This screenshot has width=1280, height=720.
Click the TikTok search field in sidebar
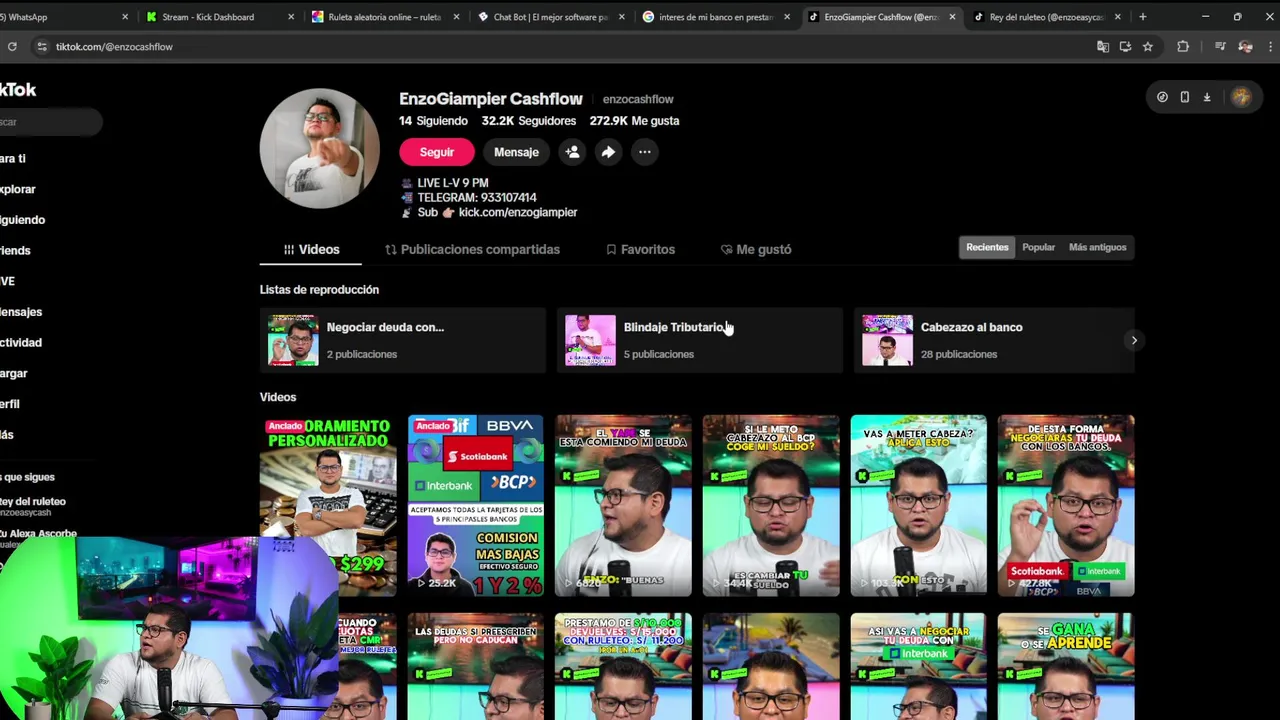tap(50, 122)
